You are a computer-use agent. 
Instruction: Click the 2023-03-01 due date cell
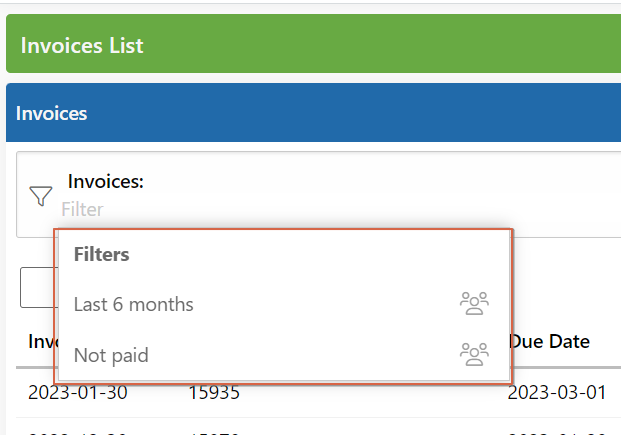coord(557,393)
